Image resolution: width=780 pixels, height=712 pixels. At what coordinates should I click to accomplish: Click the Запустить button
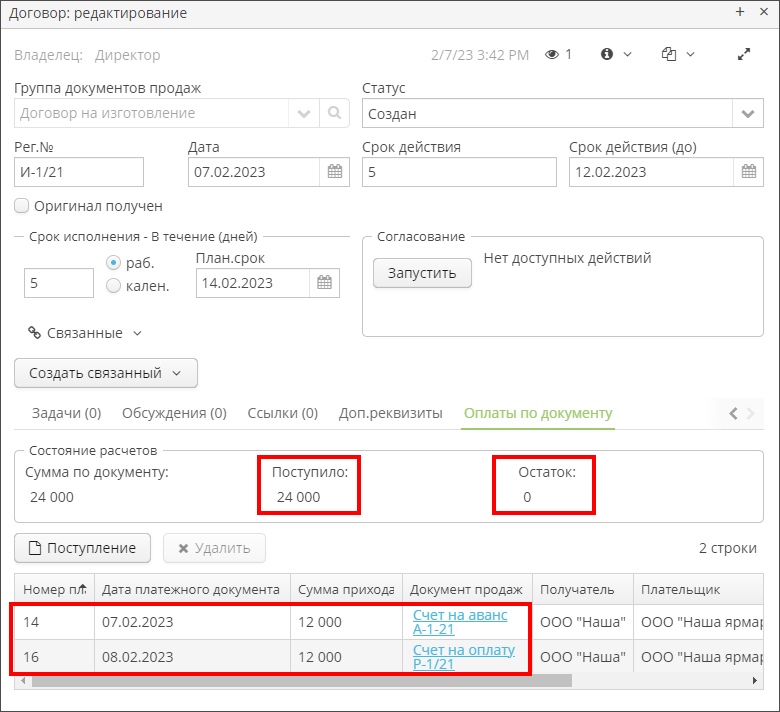422,273
